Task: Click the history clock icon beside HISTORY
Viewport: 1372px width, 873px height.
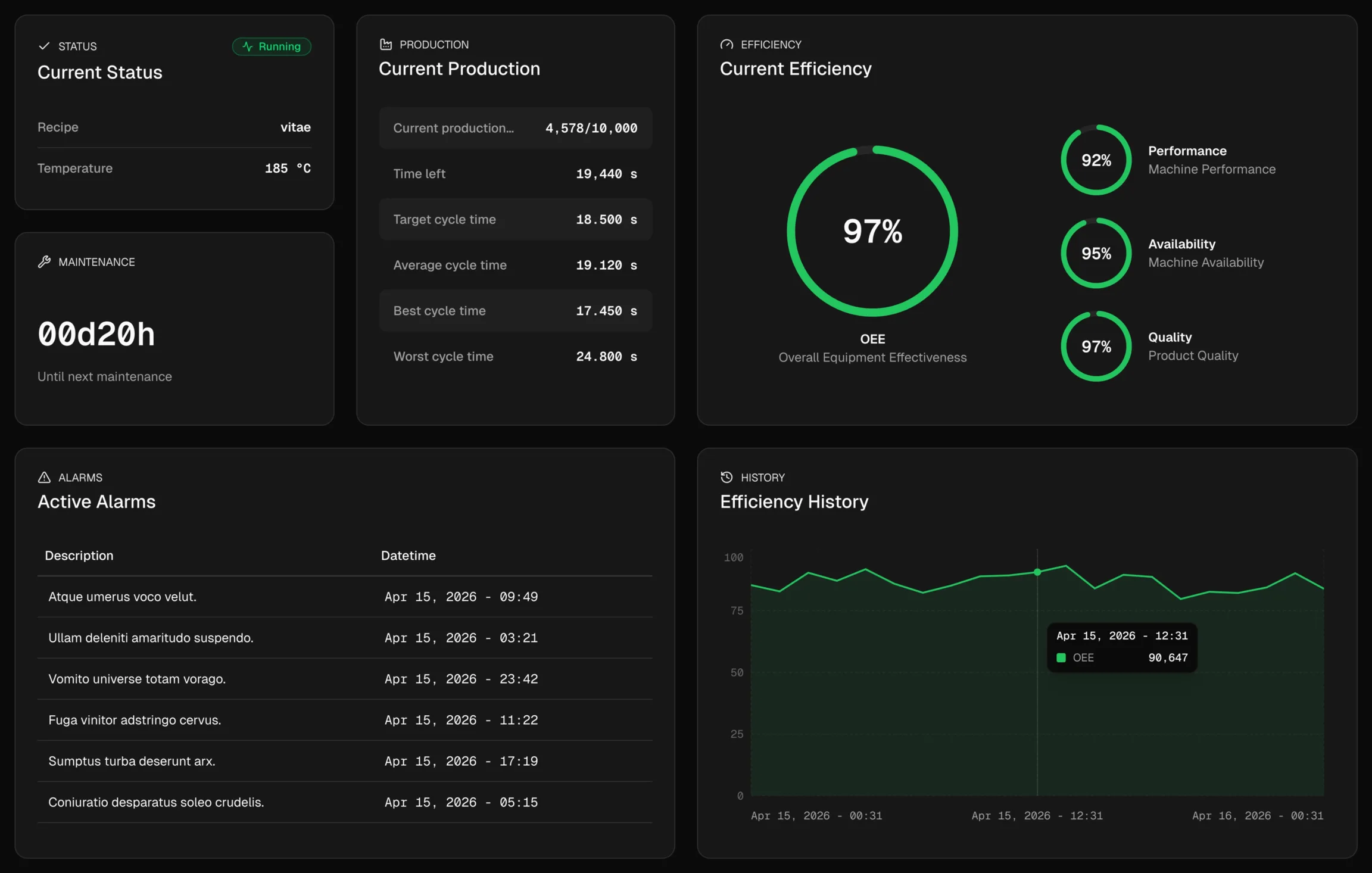Action: (726, 478)
